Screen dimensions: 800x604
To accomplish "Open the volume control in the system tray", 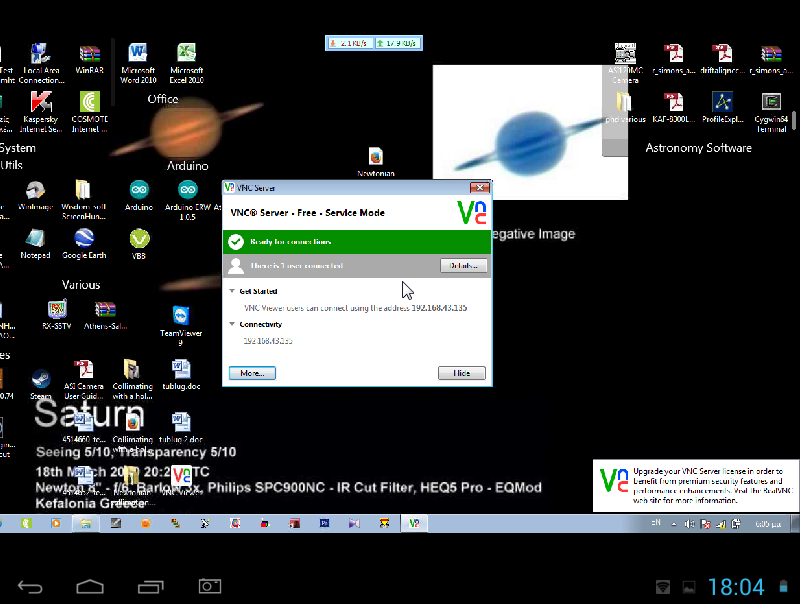I will click(689, 524).
